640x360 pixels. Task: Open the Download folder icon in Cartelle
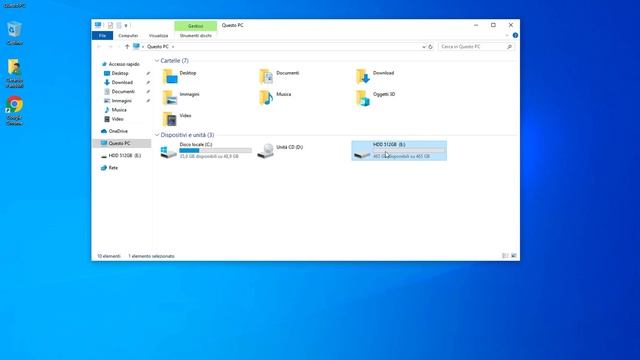pos(363,77)
